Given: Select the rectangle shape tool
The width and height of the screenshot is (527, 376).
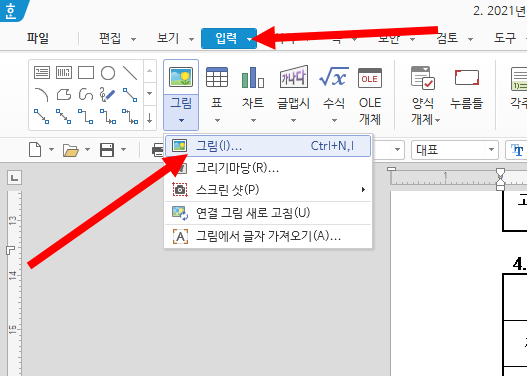Looking at the screenshot, I should 86,73.
